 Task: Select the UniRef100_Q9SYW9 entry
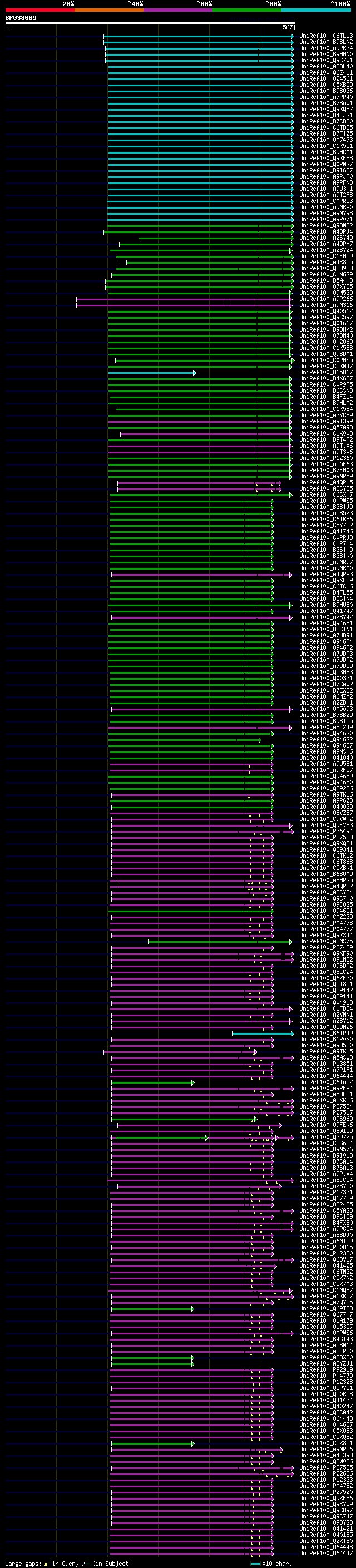(325, 1504)
